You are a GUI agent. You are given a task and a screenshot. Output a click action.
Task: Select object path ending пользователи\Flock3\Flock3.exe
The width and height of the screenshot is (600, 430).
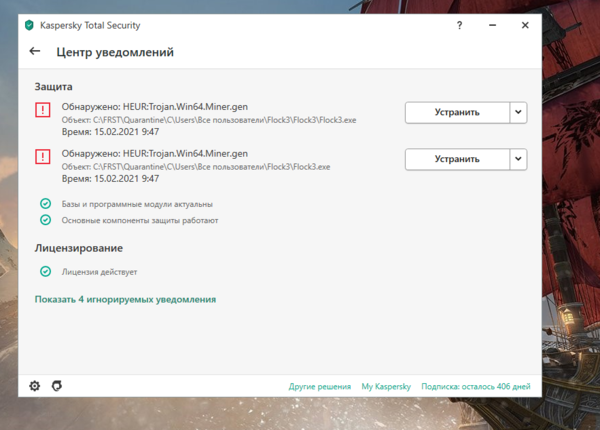click(196, 166)
